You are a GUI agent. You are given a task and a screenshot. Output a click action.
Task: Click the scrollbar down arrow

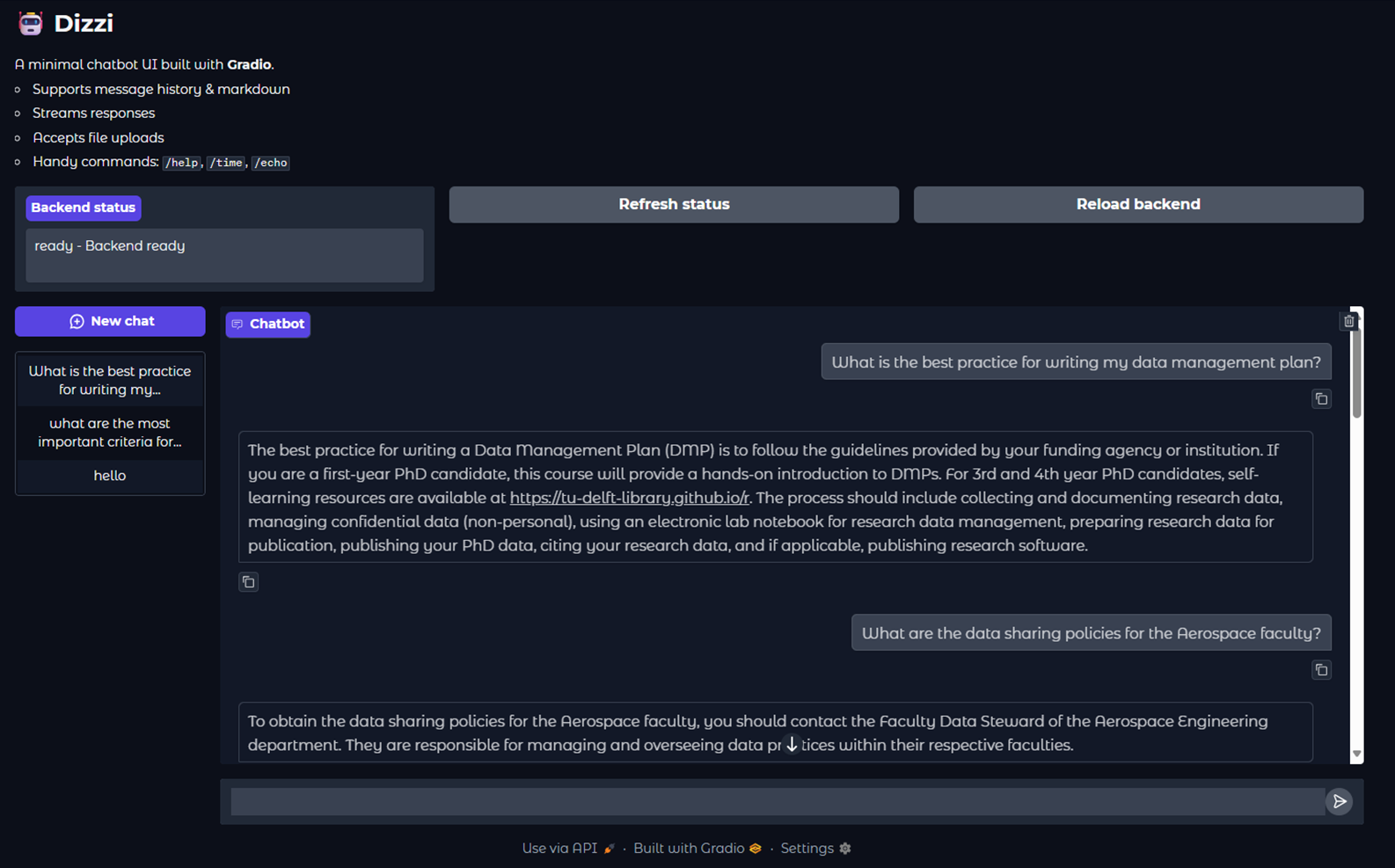pos(1356,754)
